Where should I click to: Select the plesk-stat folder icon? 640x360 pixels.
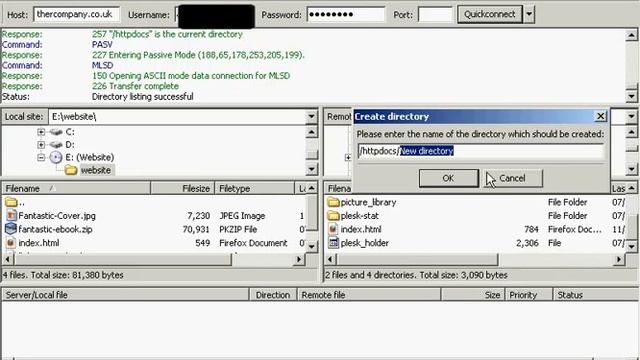pos(333,216)
